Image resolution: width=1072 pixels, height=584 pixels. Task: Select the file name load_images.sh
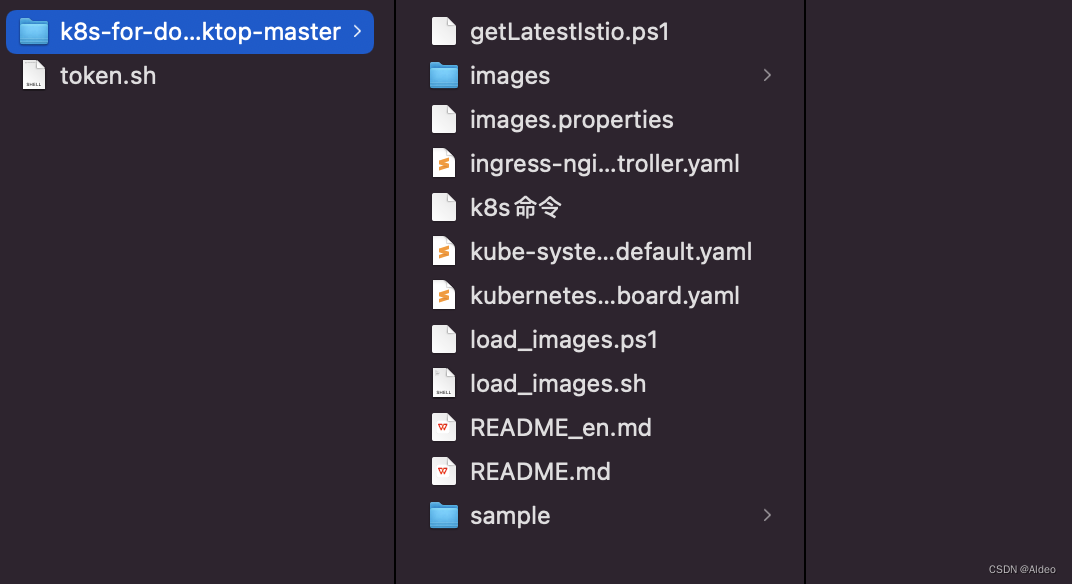coord(558,384)
